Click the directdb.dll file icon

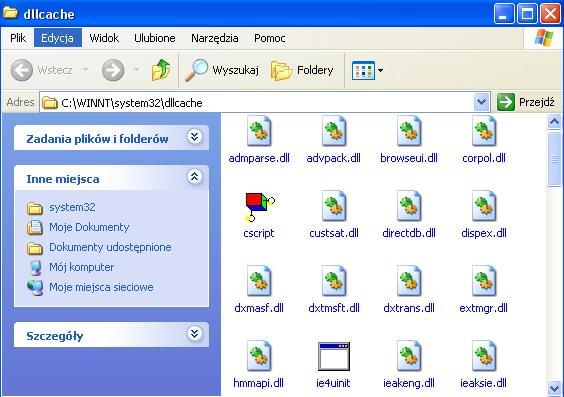409,206
